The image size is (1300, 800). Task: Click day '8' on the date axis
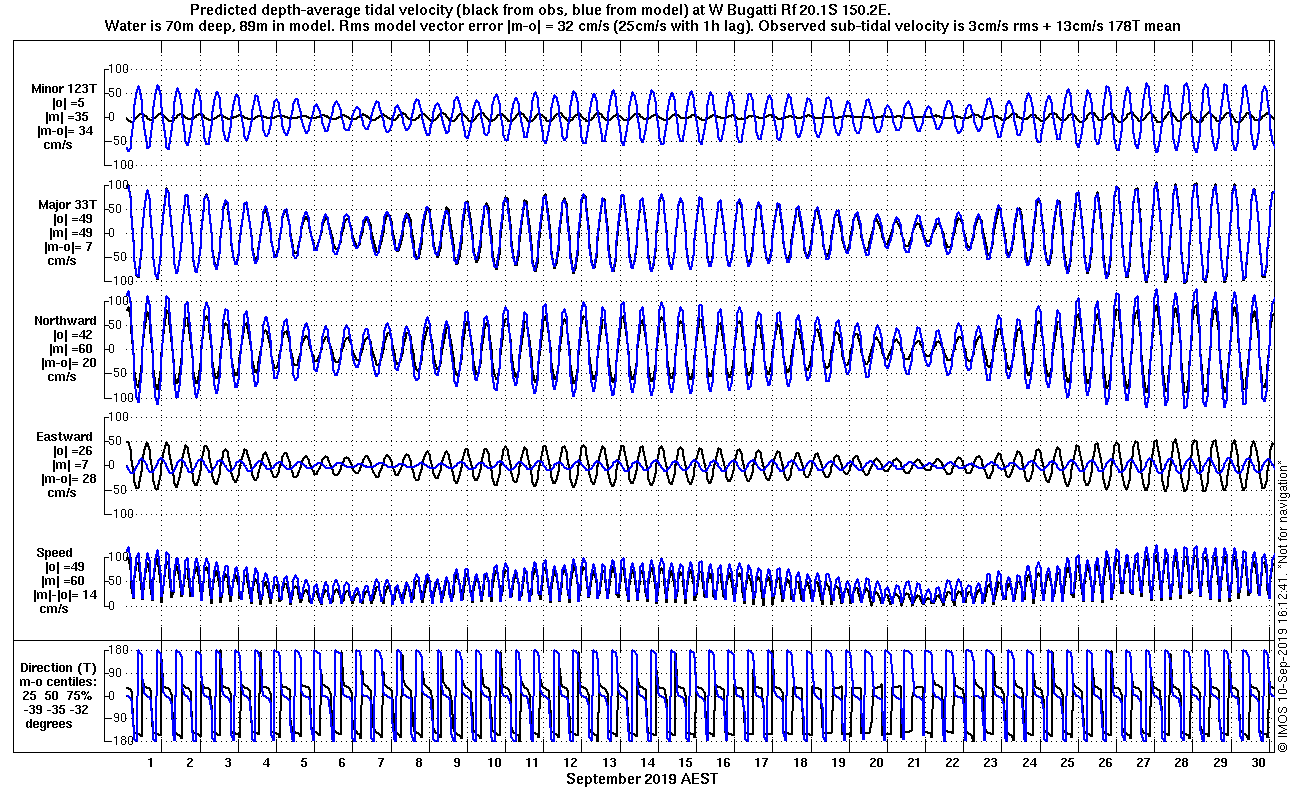418,763
